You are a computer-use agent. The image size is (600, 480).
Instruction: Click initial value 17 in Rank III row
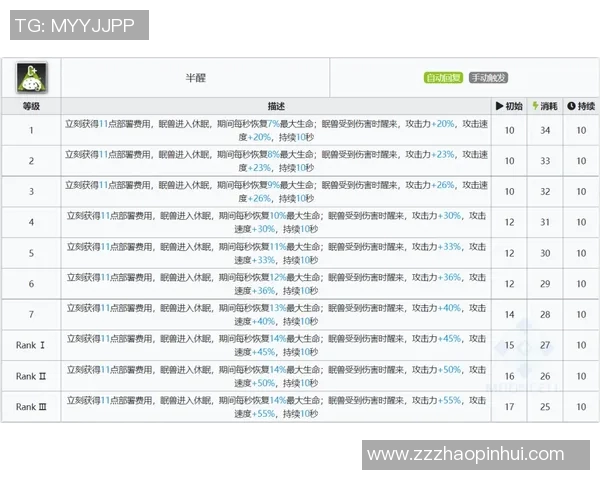pyautogui.click(x=509, y=407)
